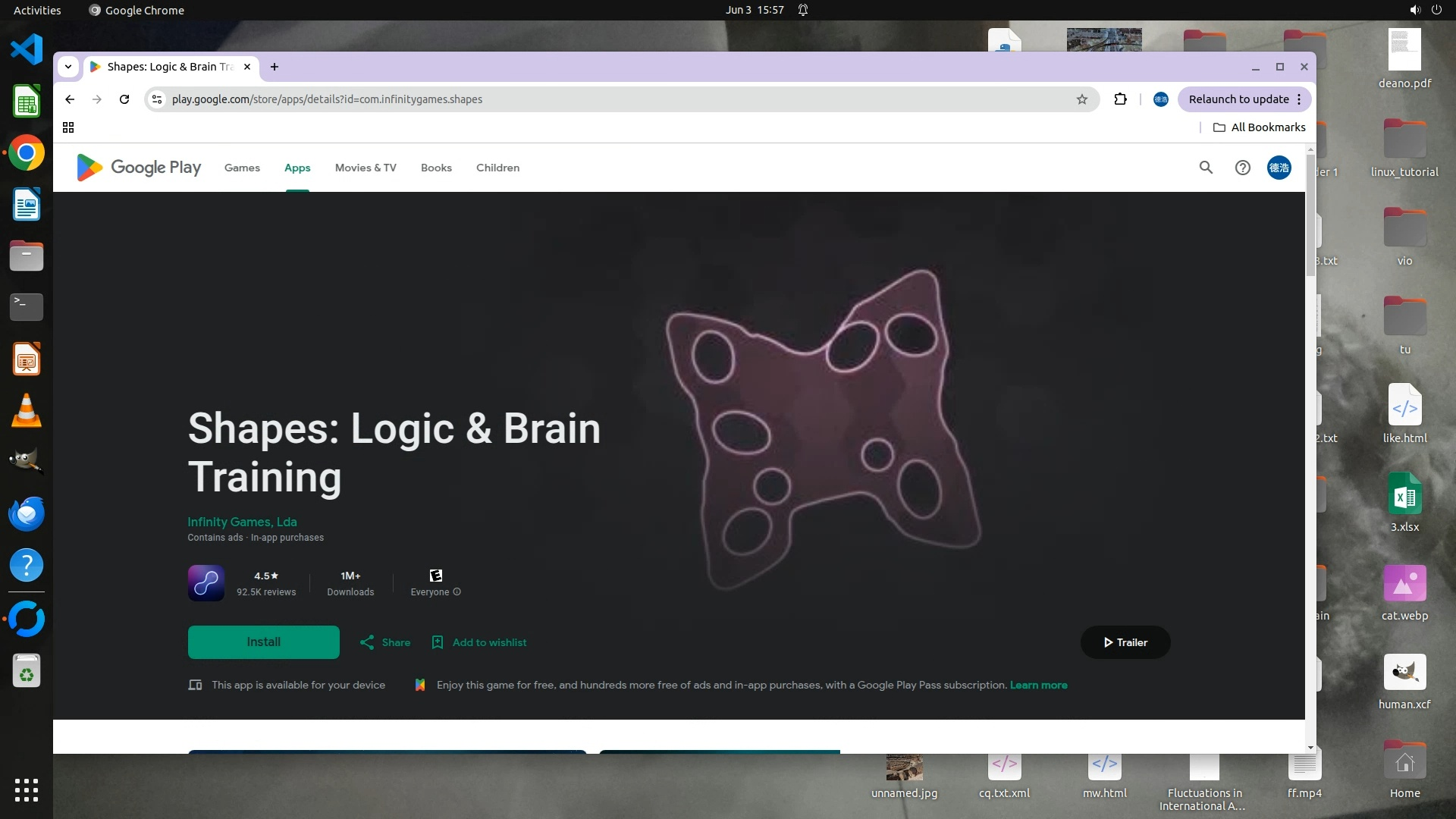Open the All Bookmarks folder
This screenshot has height=819, width=1456.
pos(1259,127)
